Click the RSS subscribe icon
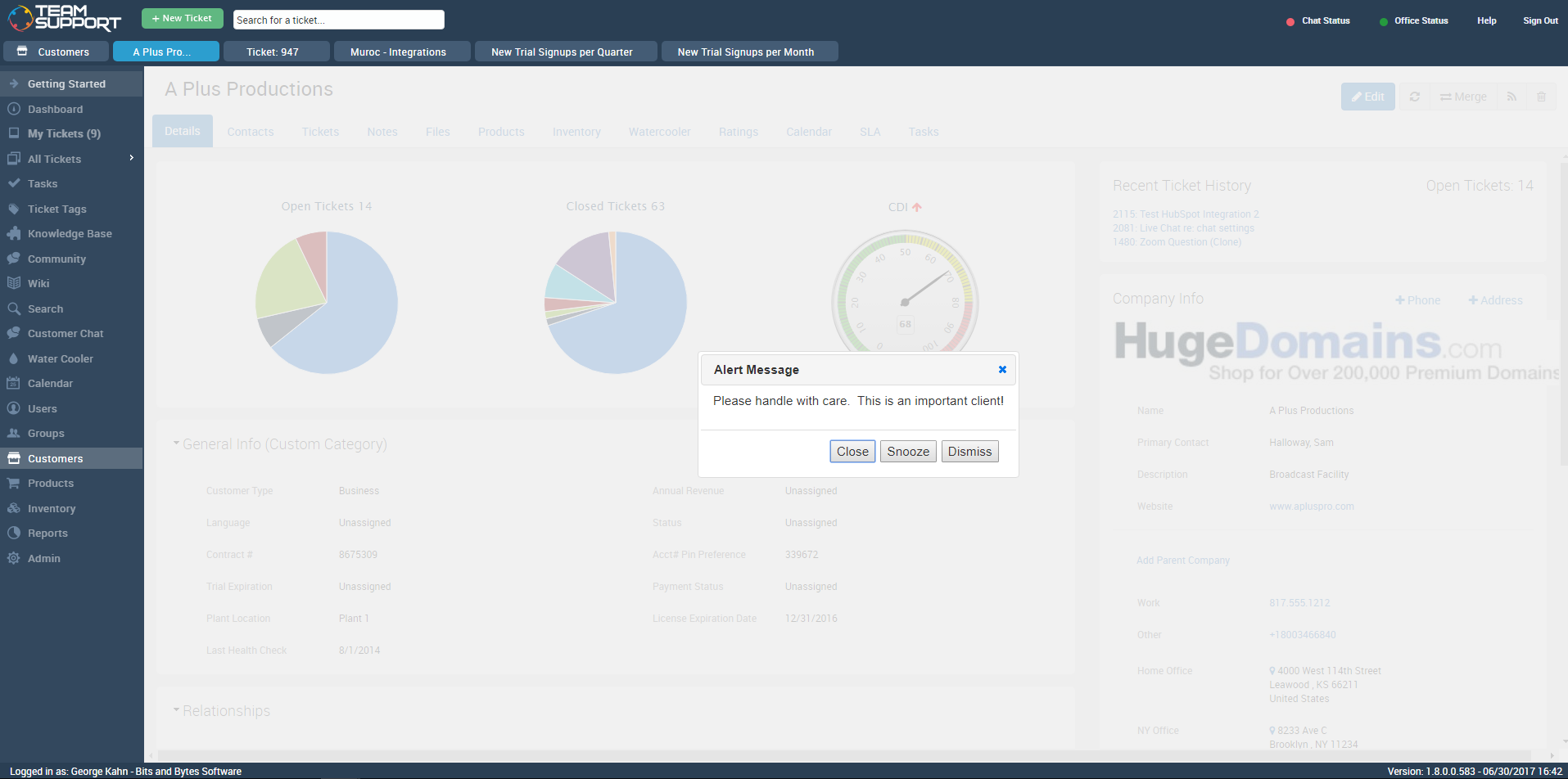 pos(1512,97)
